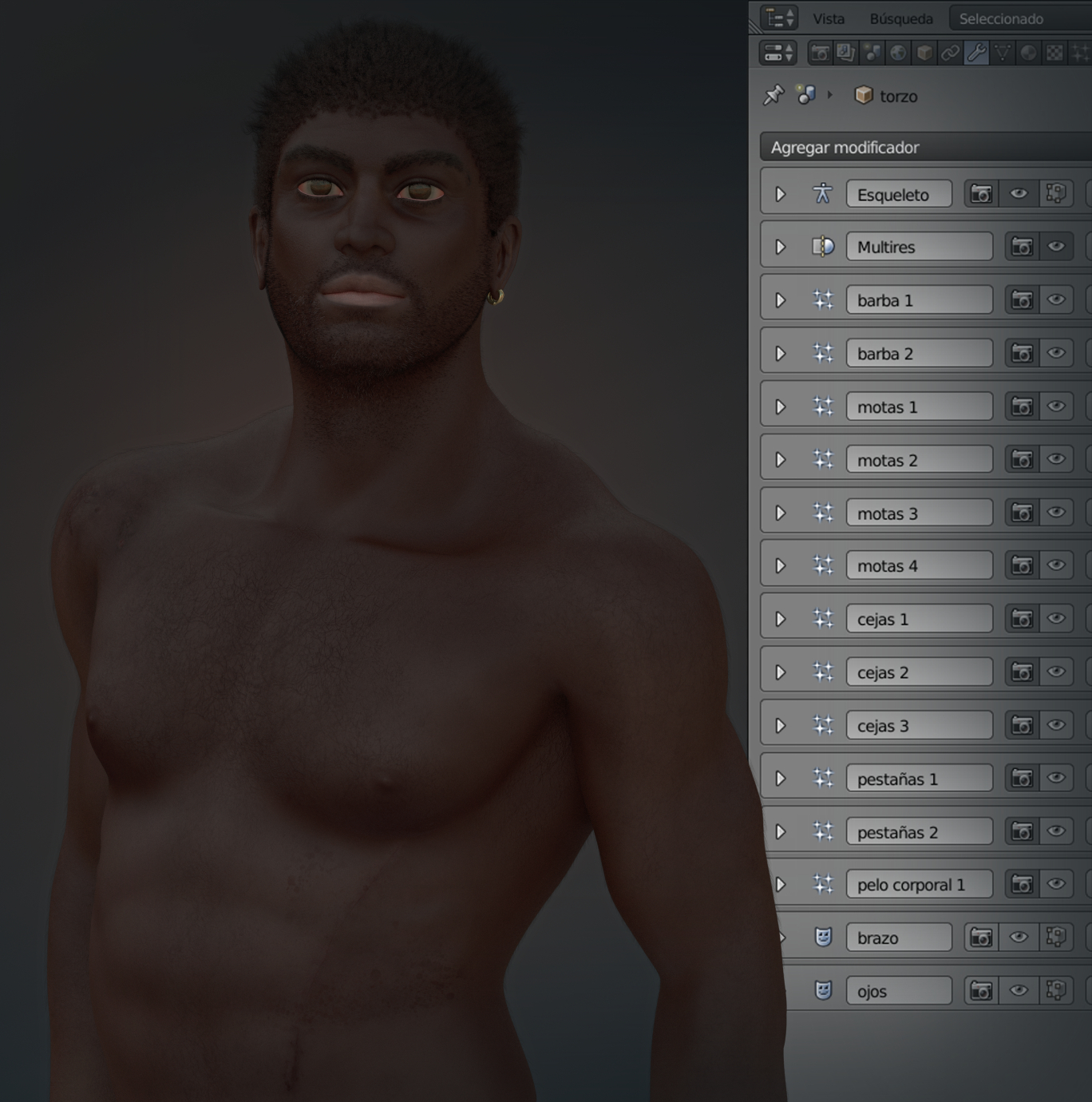1092x1102 pixels.
Task: Click the mask icon of brazo modifier
Action: 823,937
